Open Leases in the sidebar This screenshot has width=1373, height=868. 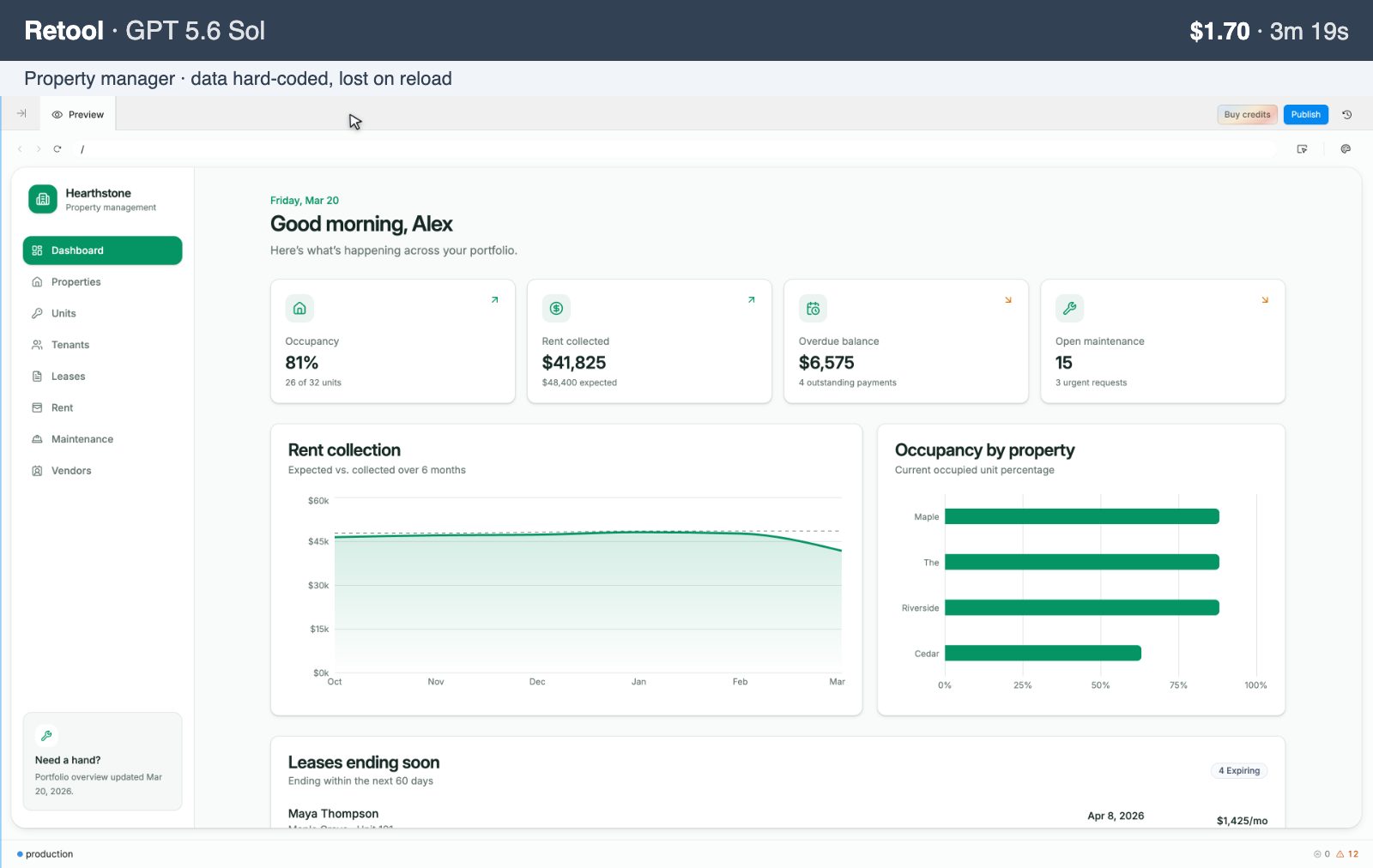pos(102,377)
